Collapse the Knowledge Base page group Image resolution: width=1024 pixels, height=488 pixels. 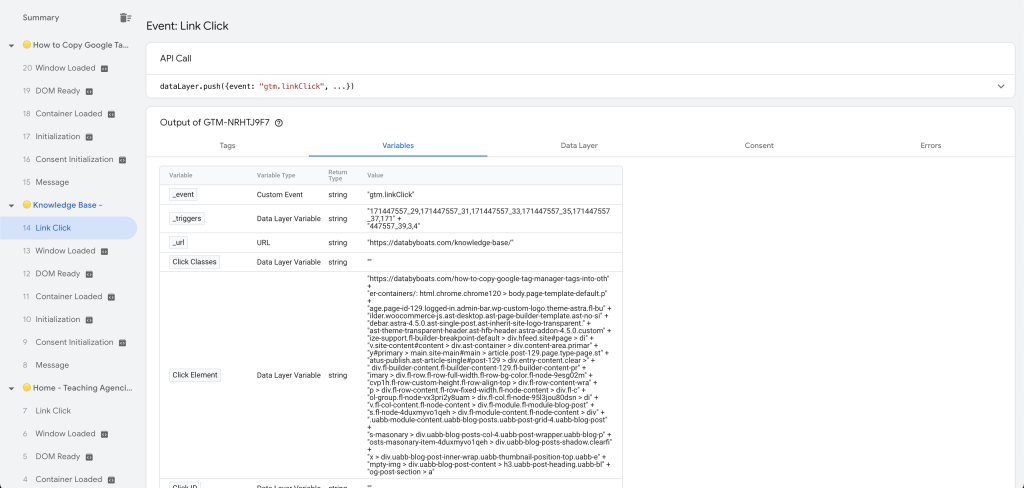point(12,205)
